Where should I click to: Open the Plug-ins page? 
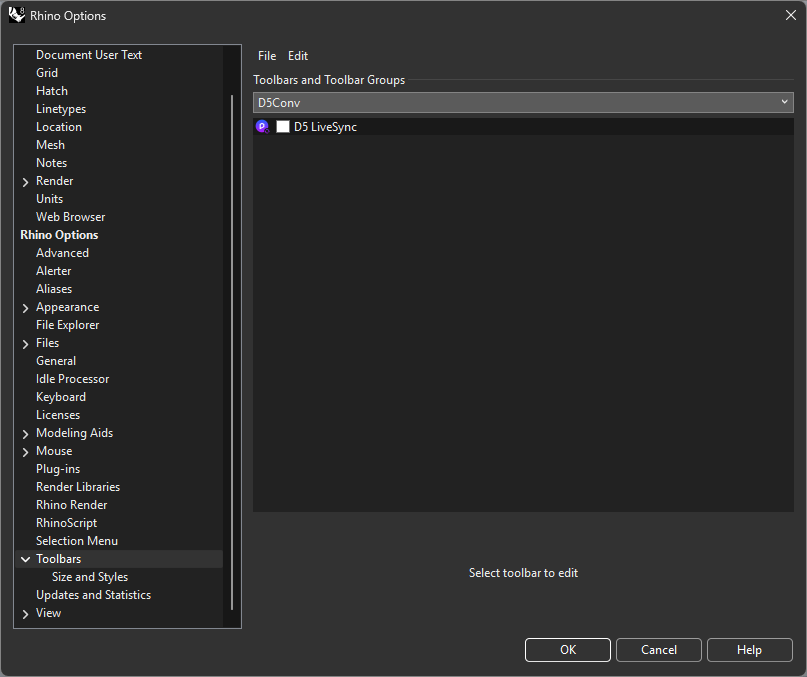pos(58,469)
